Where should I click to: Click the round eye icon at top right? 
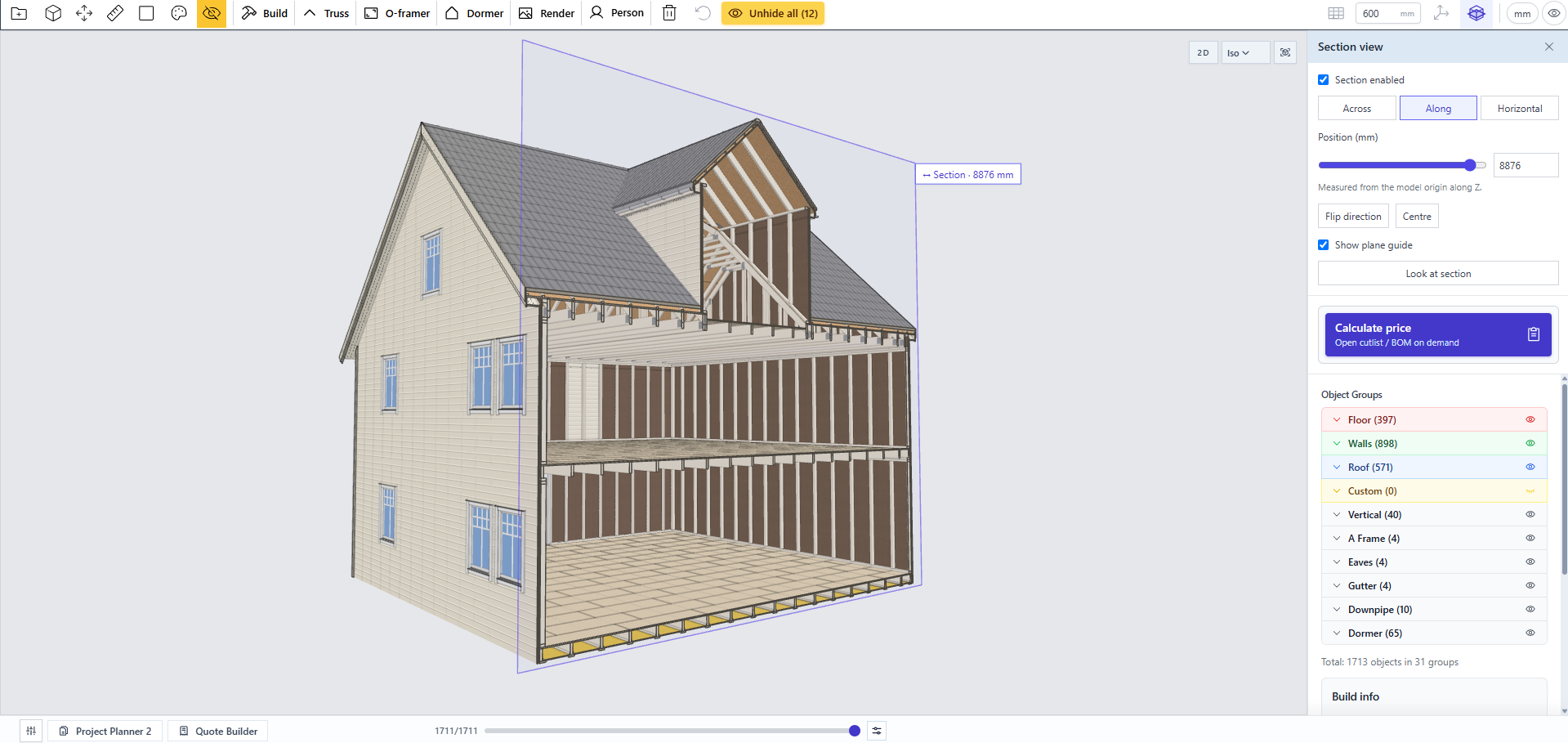point(1554,13)
